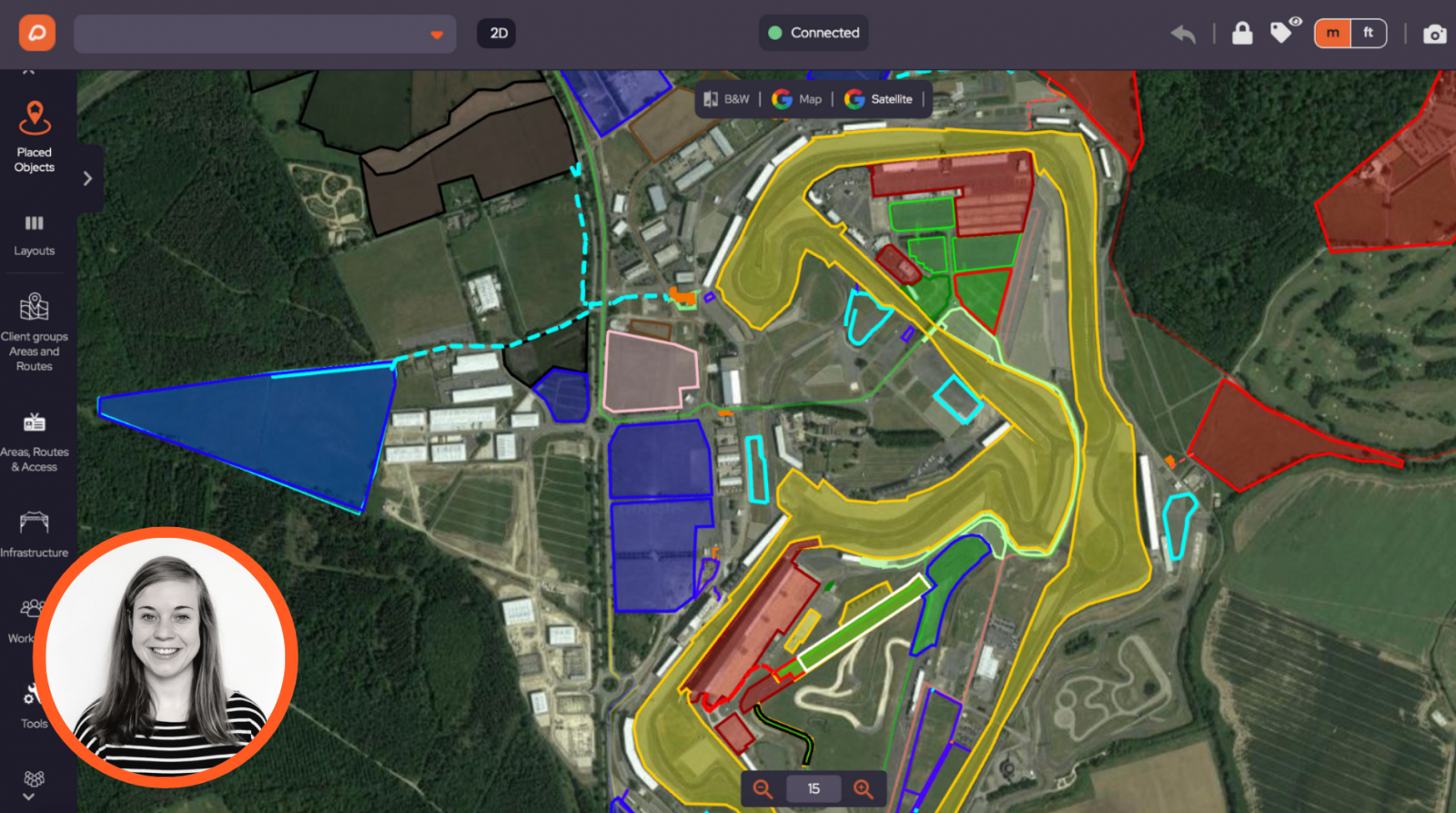Click the padlock lock icon
The height and width of the screenshot is (813, 1456).
1241,33
